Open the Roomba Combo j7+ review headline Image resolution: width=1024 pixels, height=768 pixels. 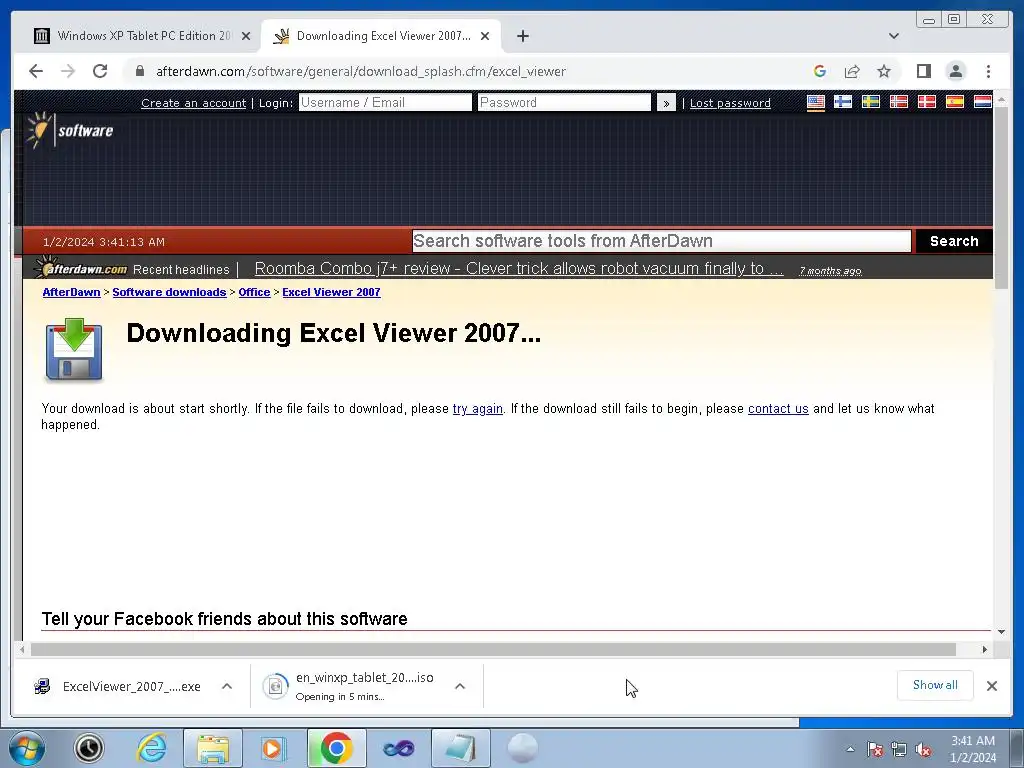[x=519, y=268]
